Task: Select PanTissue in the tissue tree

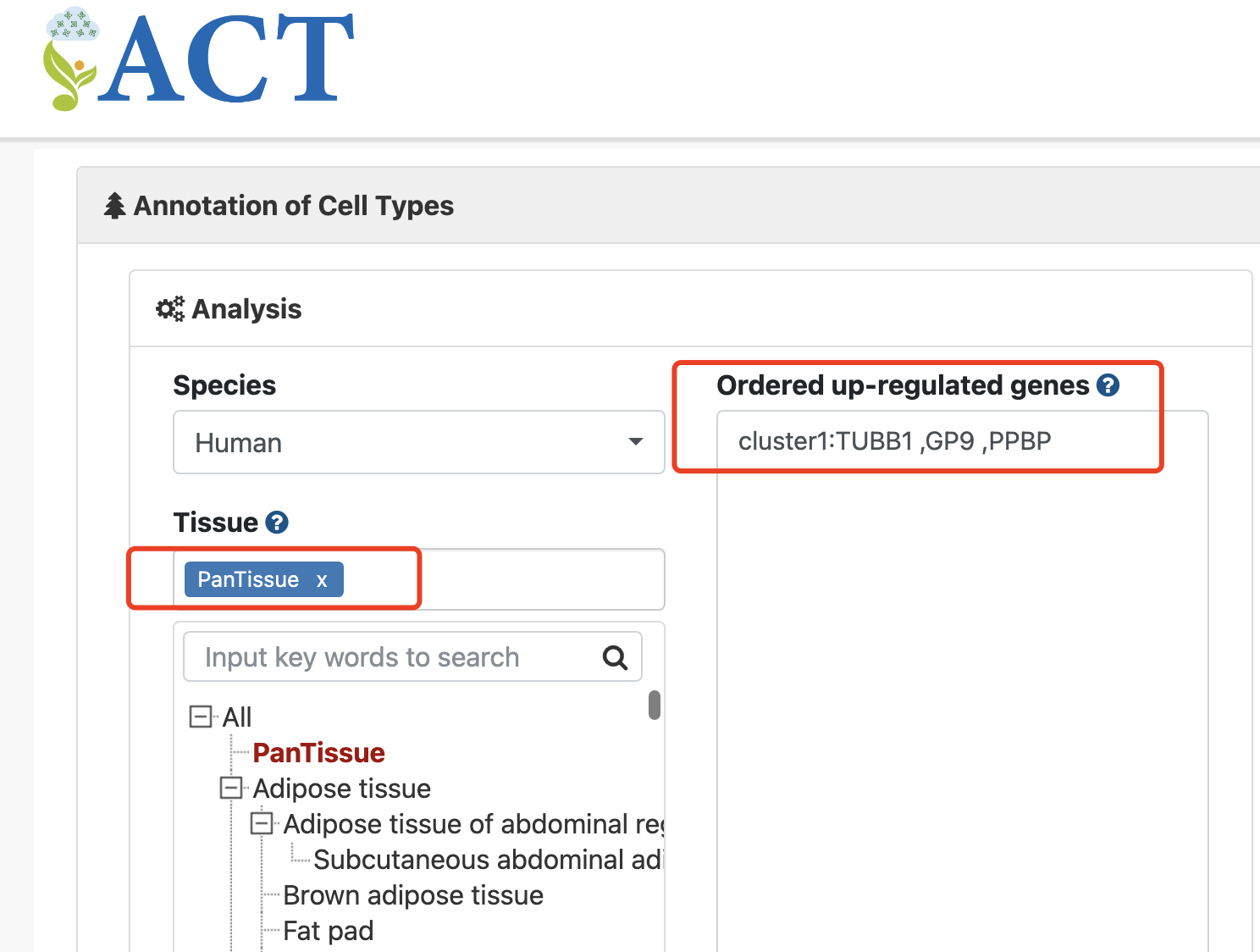Action: 318,753
